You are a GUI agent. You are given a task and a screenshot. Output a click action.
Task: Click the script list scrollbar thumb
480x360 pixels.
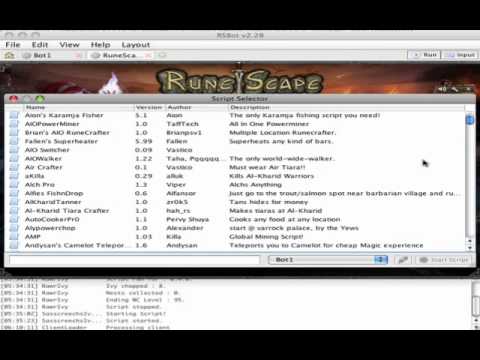470,120
